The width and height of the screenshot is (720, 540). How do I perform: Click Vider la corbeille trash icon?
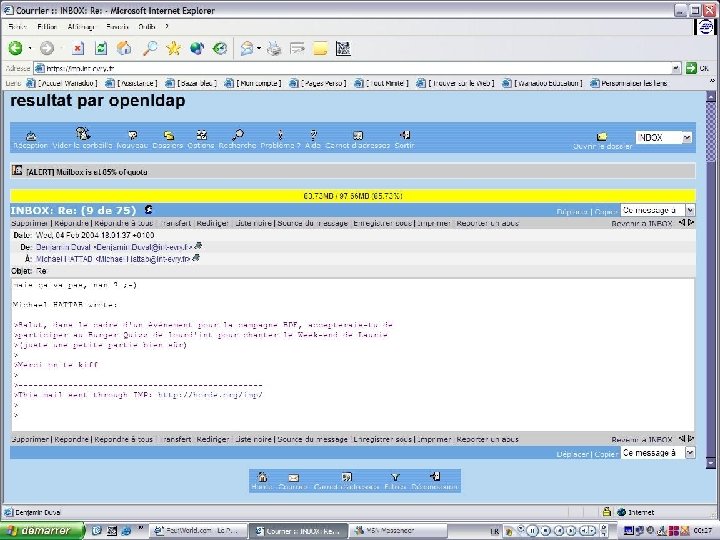click(x=83, y=134)
